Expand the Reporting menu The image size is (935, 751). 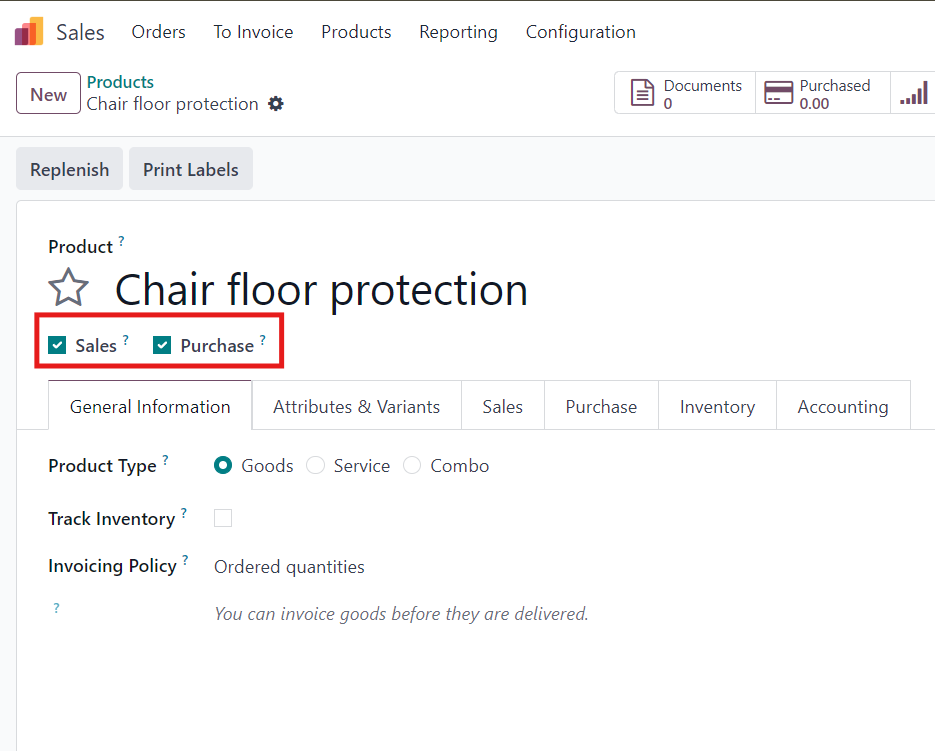pos(458,32)
